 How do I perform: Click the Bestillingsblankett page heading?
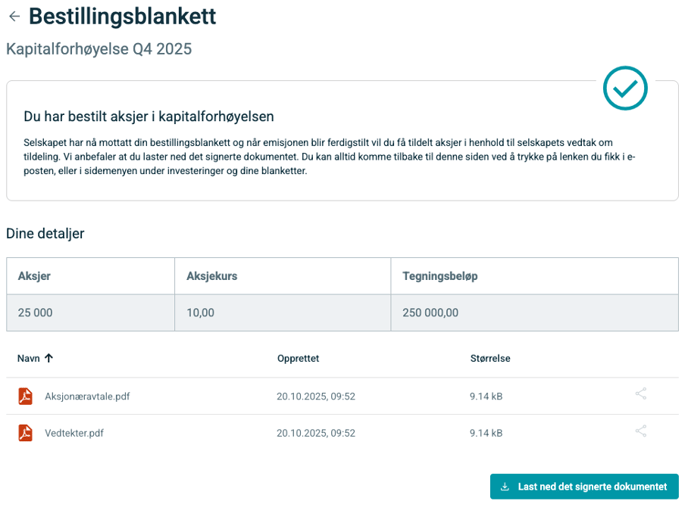122,16
